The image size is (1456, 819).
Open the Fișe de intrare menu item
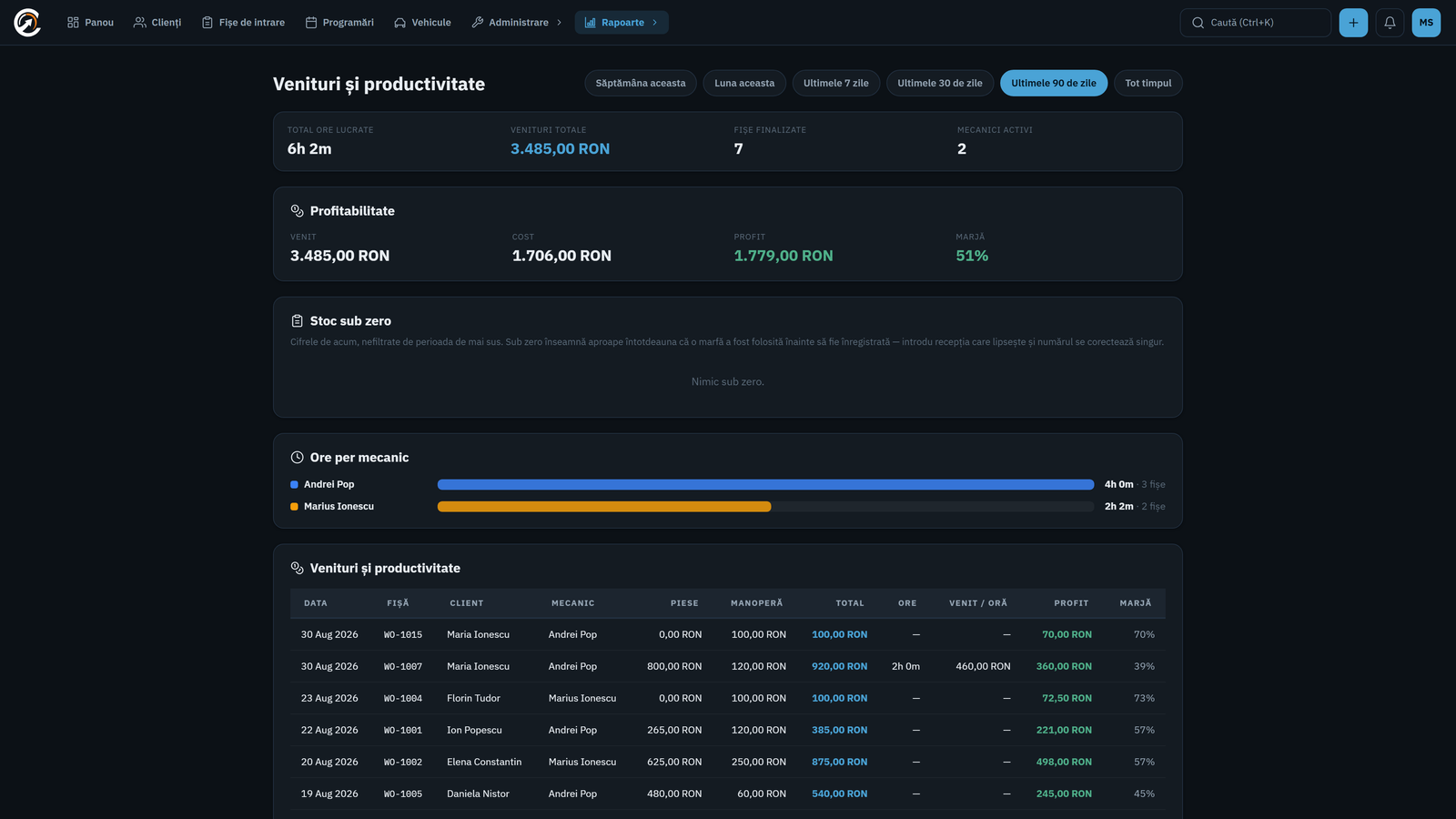point(243,23)
